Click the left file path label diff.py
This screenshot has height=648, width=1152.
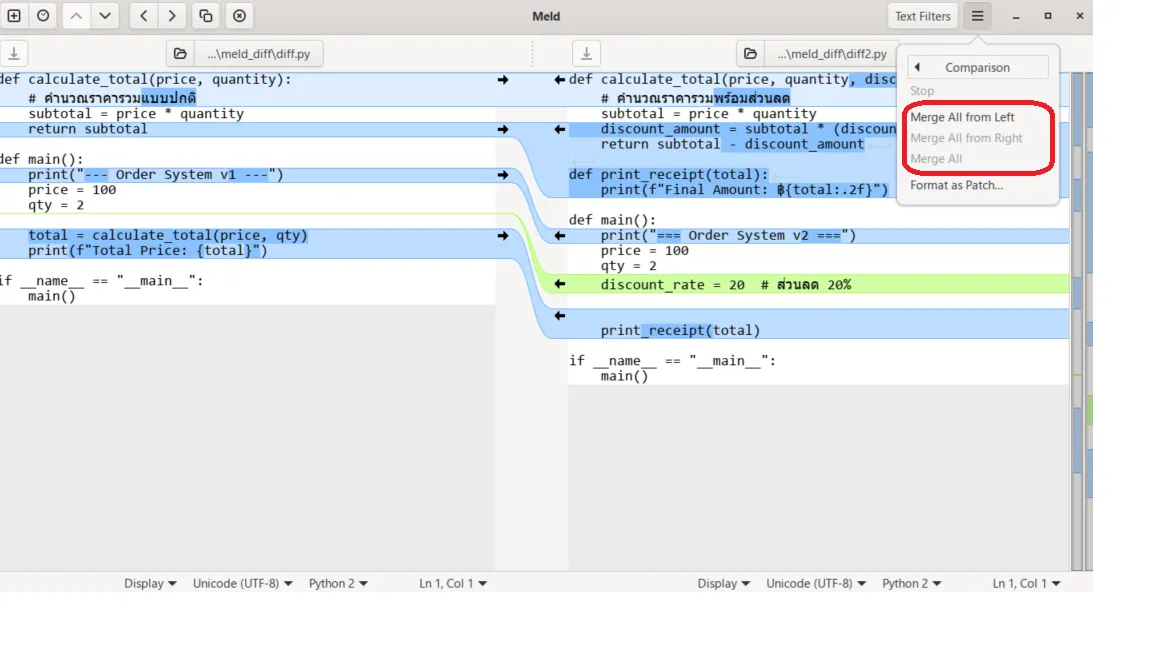(x=259, y=54)
